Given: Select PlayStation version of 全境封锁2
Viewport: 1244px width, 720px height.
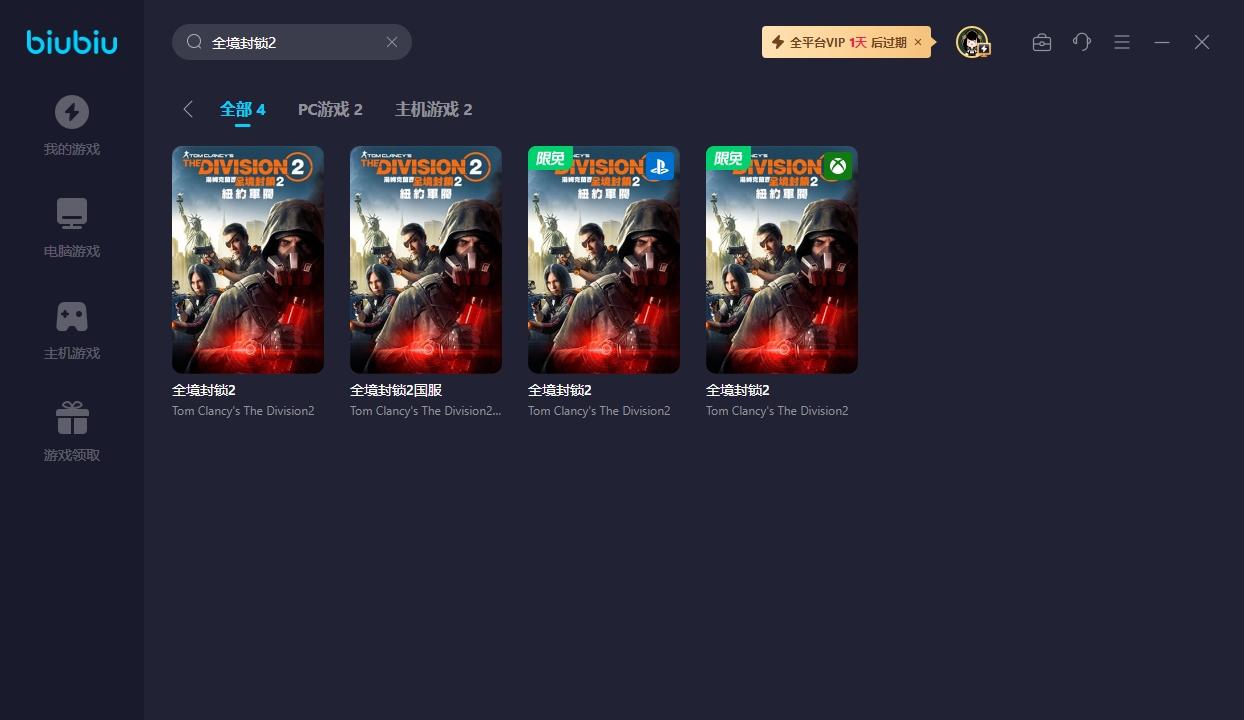Looking at the screenshot, I should pyautogui.click(x=604, y=260).
